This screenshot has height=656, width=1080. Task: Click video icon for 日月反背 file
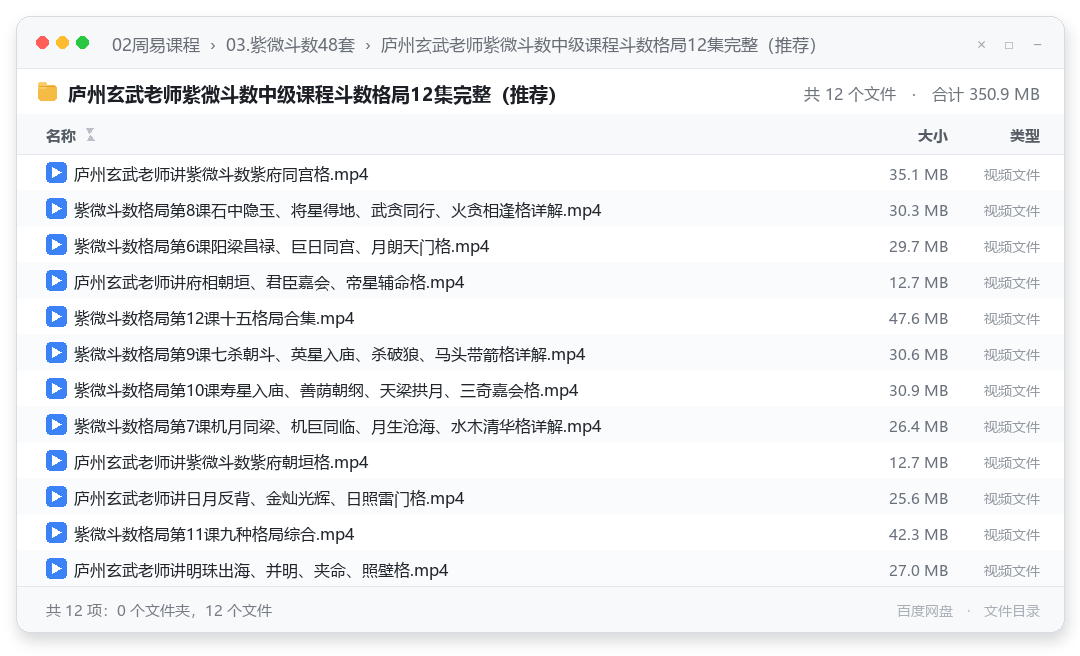(56, 497)
